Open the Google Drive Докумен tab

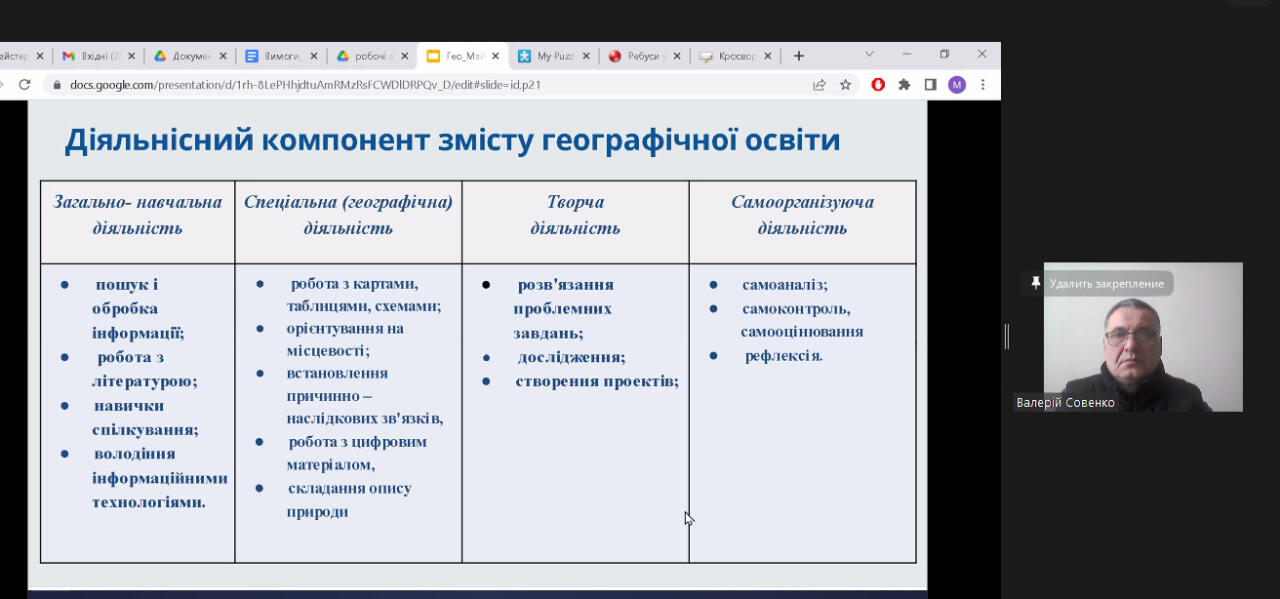click(183, 56)
